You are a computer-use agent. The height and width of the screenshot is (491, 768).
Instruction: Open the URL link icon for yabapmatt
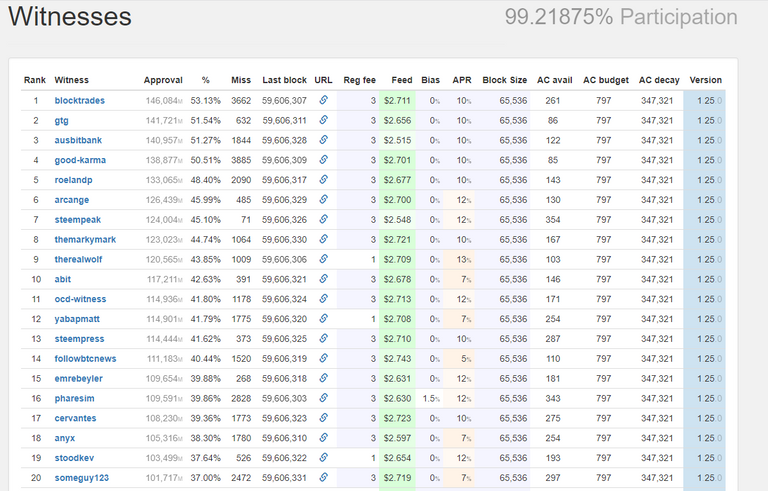pyautogui.click(x=323, y=319)
